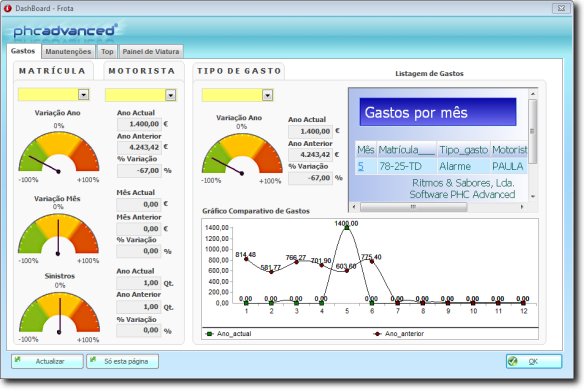
Task: Open month 5 link in Gastos list
Action: 361,166
